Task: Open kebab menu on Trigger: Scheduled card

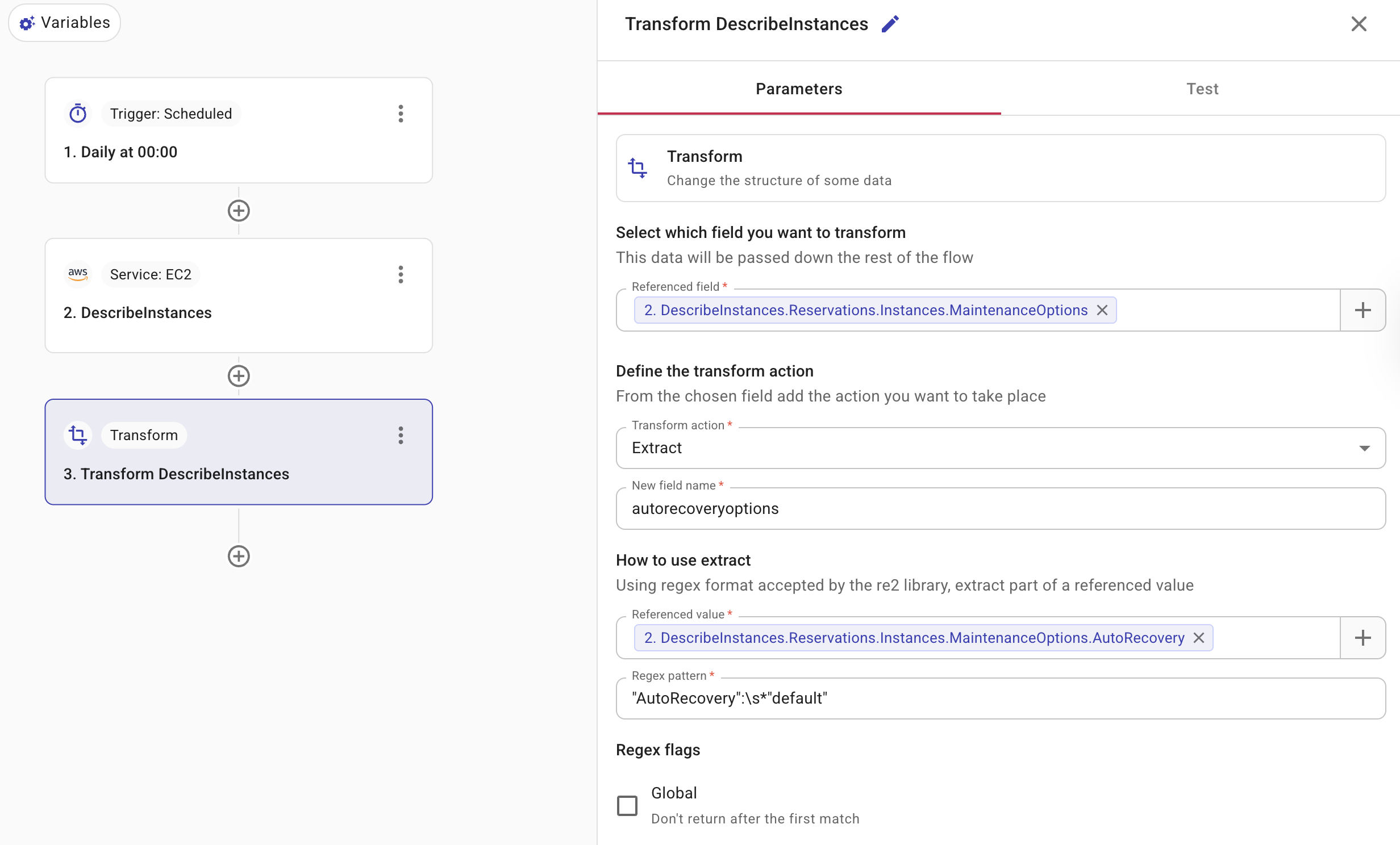Action: tap(401, 114)
